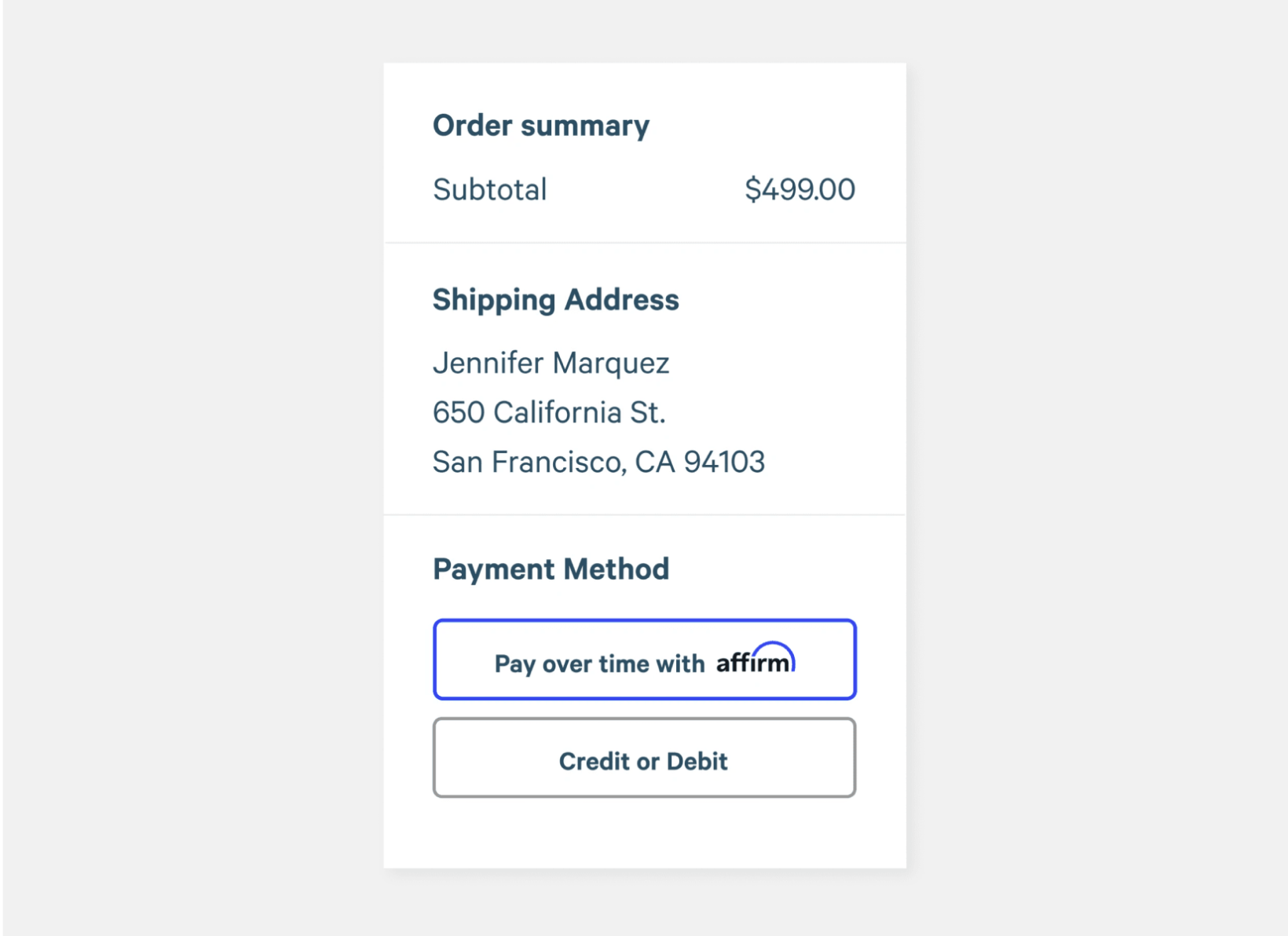Image resolution: width=1288 pixels, height=936 pixels.
Task: Click the Order summary heading
Action: tap(541, 126)
